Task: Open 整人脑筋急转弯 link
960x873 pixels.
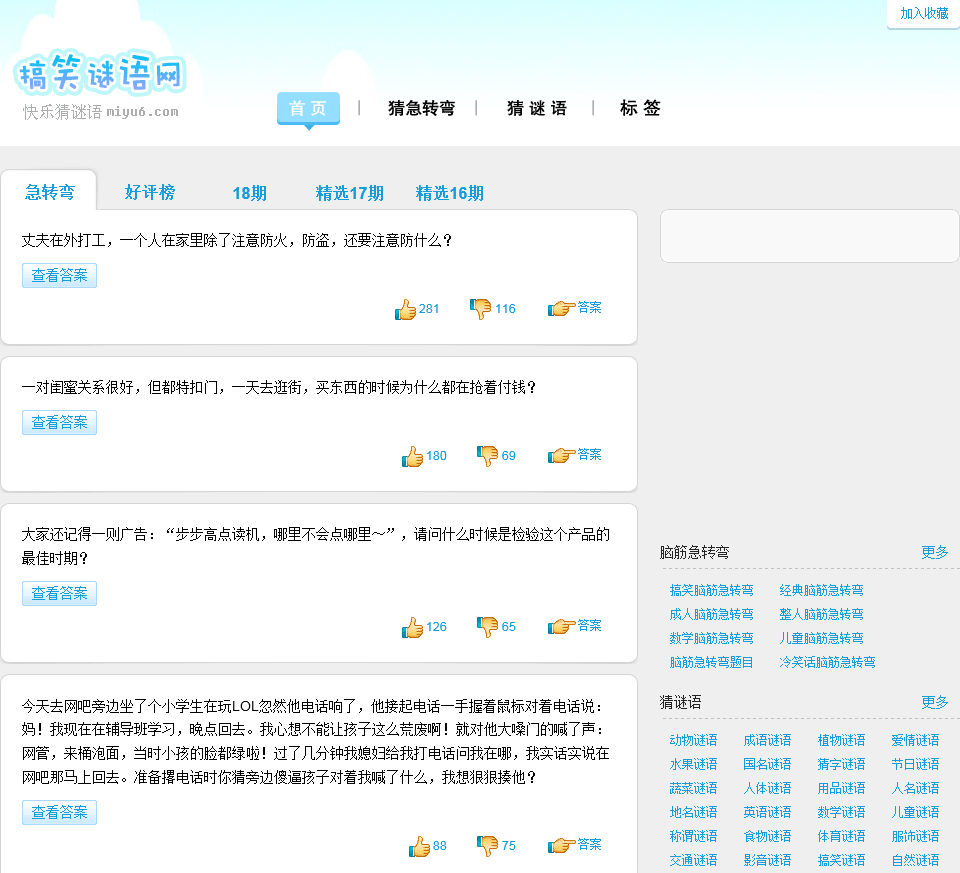Action: (822, 614)
